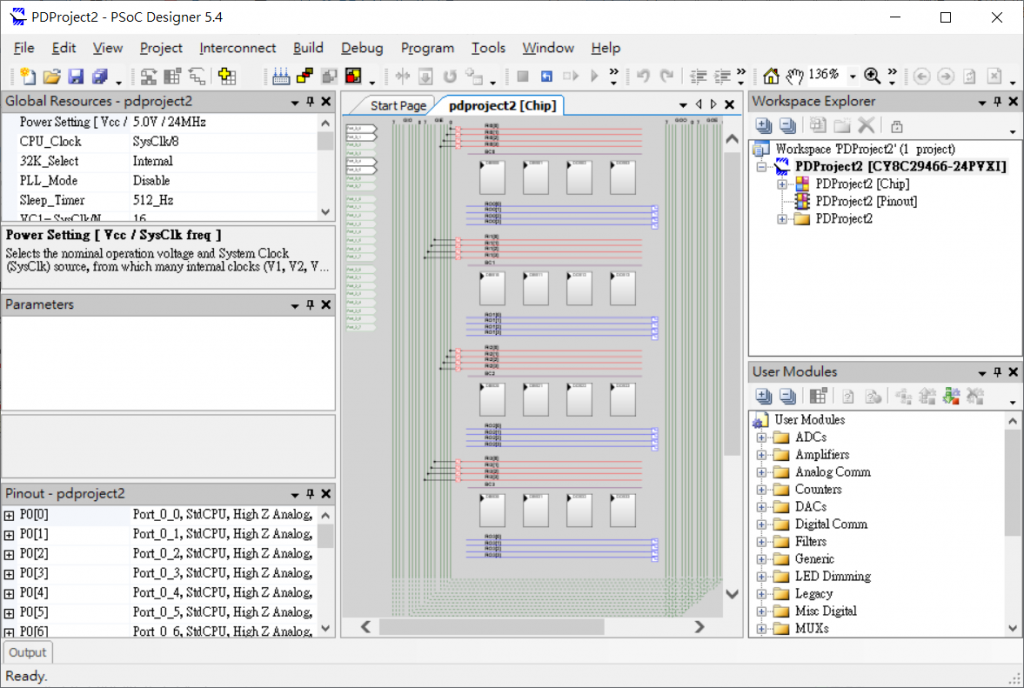Click the Generate Configuration Files icon
The width and height of the screenshot is (1024, 688).
pyautogui.click(x=281, y=76)
